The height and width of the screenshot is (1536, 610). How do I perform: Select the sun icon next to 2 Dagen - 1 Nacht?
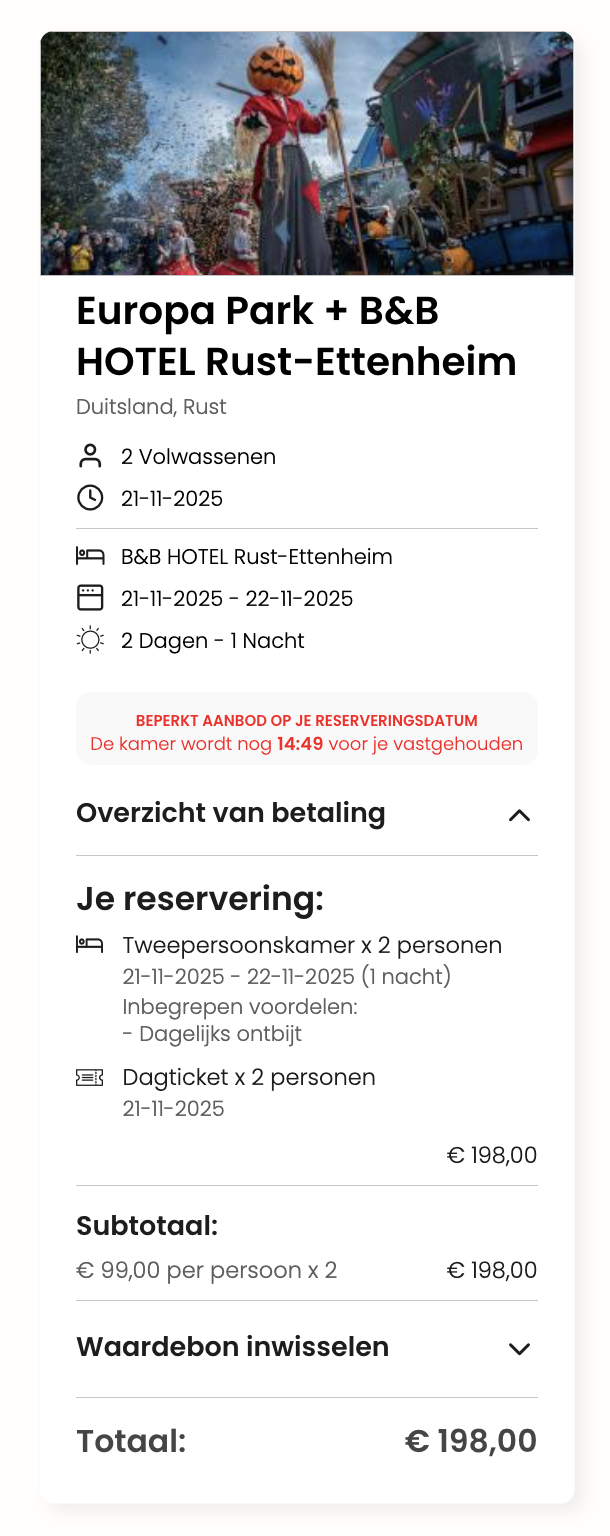[92, 640]
